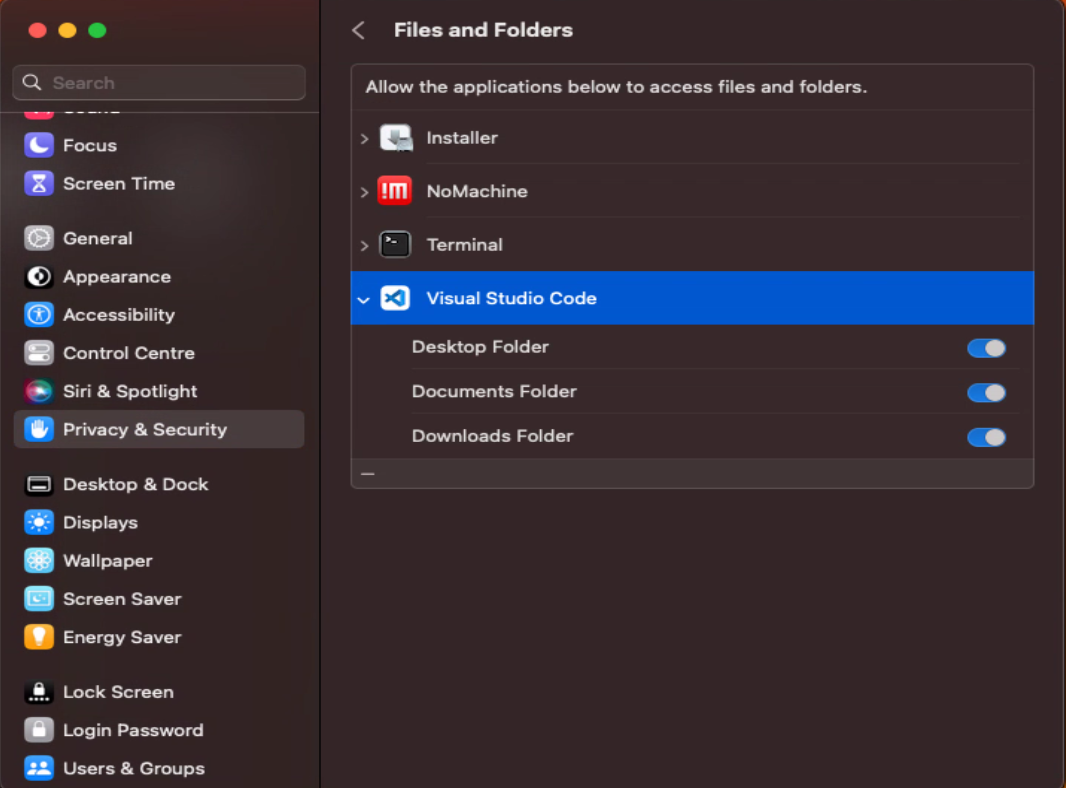Viewport: 1066px width, 788px height.
Task: Turn off Documents Folder access
Action: [986, 393]
